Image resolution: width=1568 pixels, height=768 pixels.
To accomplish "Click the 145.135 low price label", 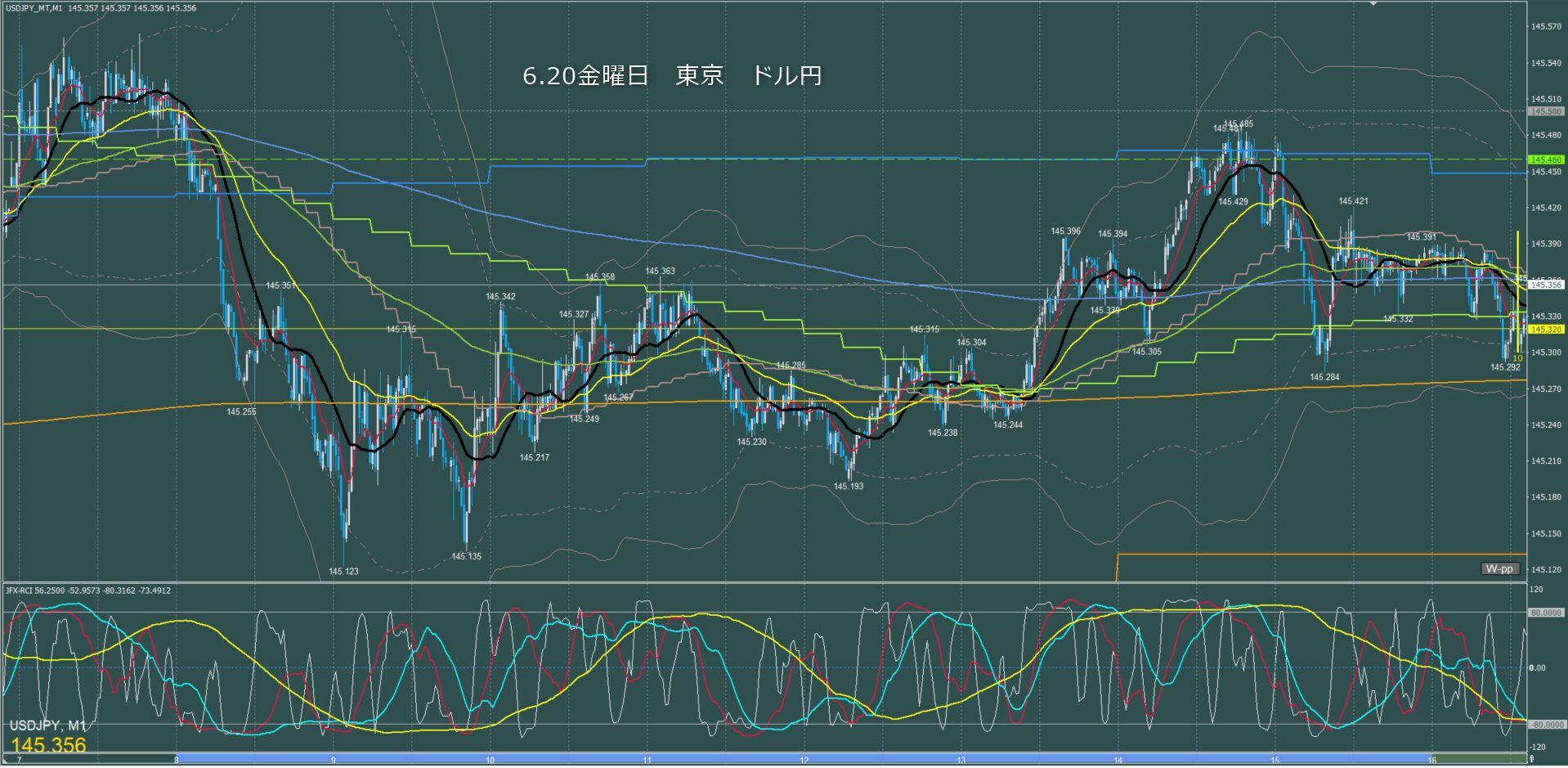I will pyautogui.click(x=466, y=556).
